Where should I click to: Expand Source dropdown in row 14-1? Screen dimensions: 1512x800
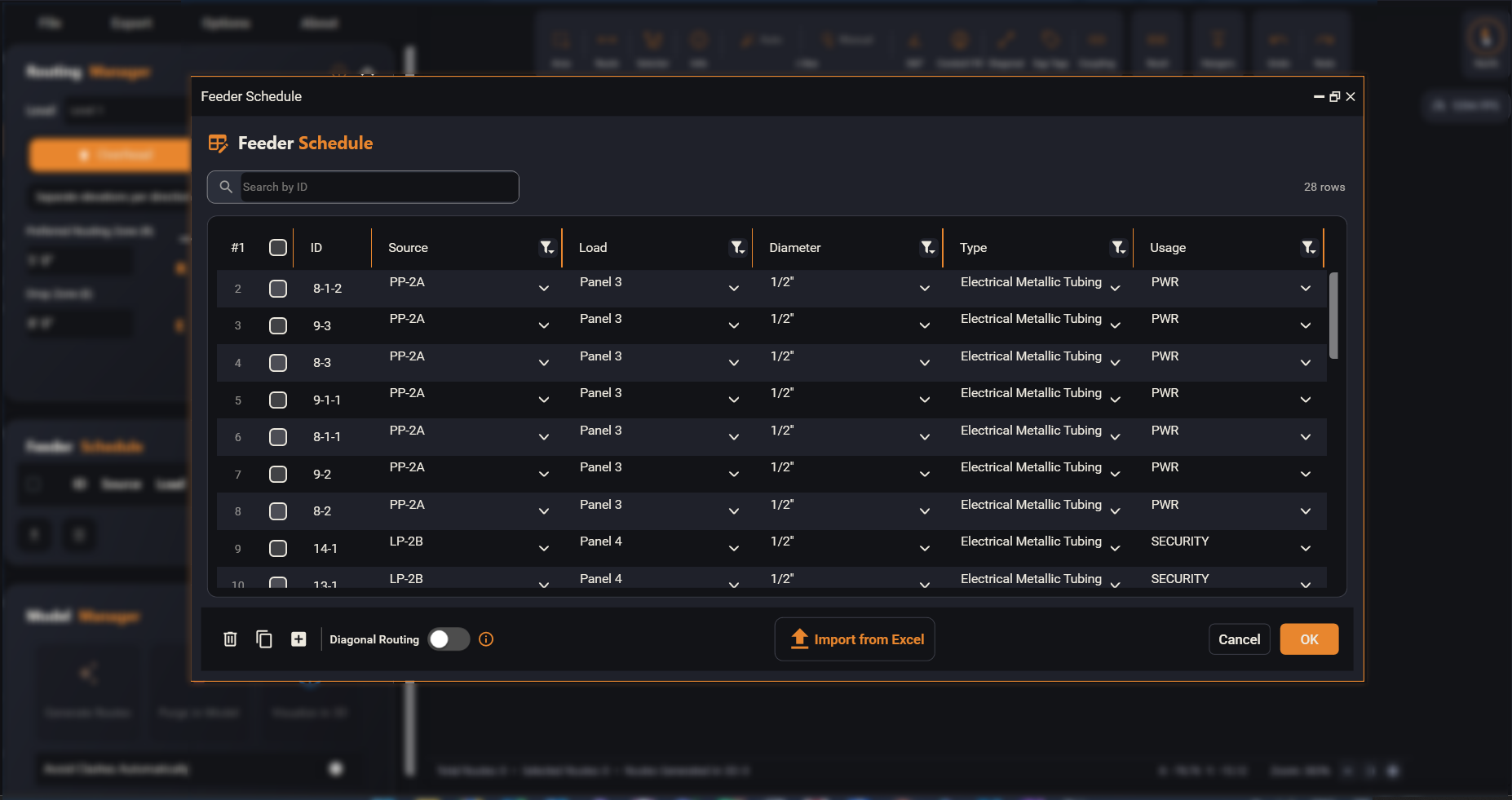544,548
